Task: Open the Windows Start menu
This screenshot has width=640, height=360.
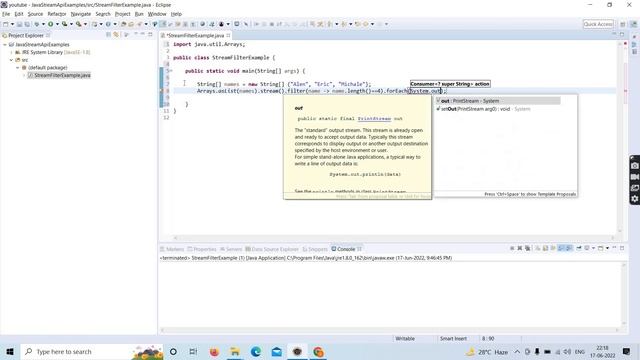Action: click(x=10, y=351)
